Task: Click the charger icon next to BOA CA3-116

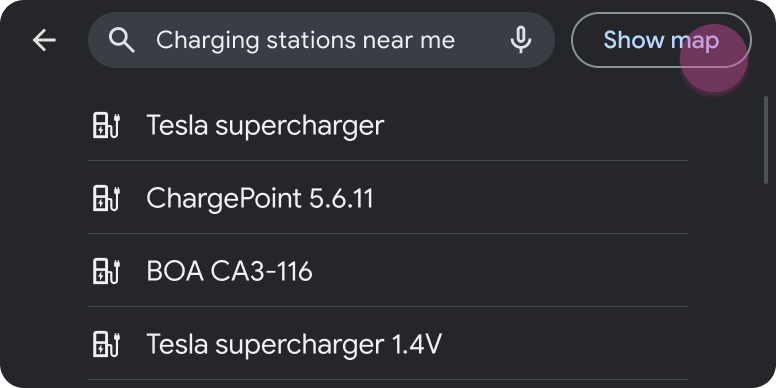Action: click(106, 271)
